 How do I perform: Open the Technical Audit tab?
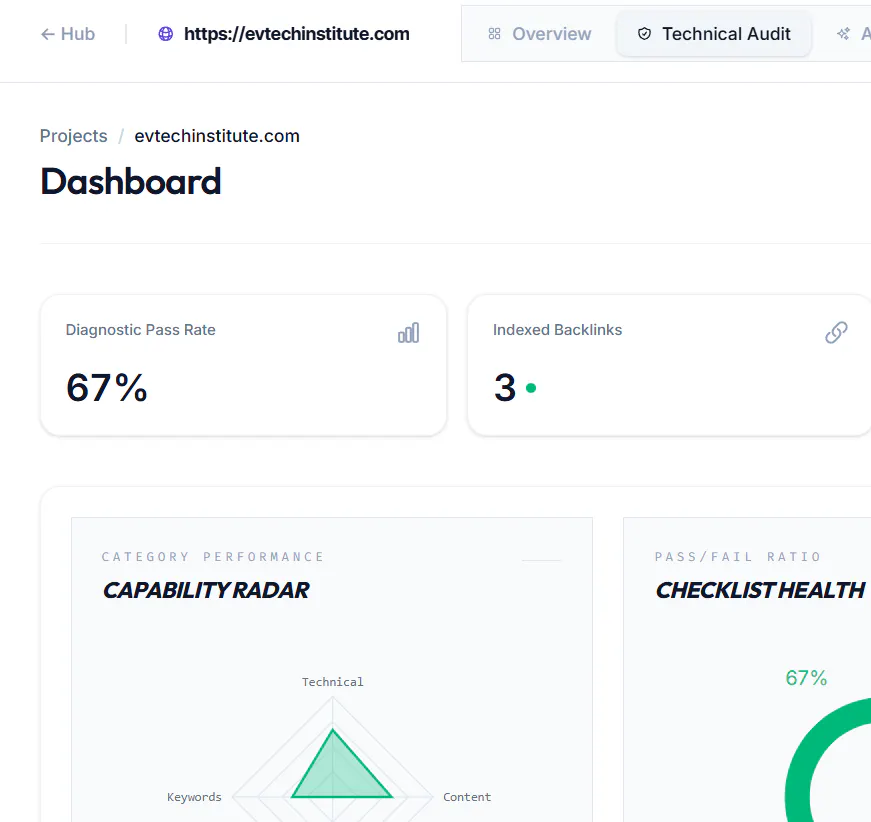point(714,34)
